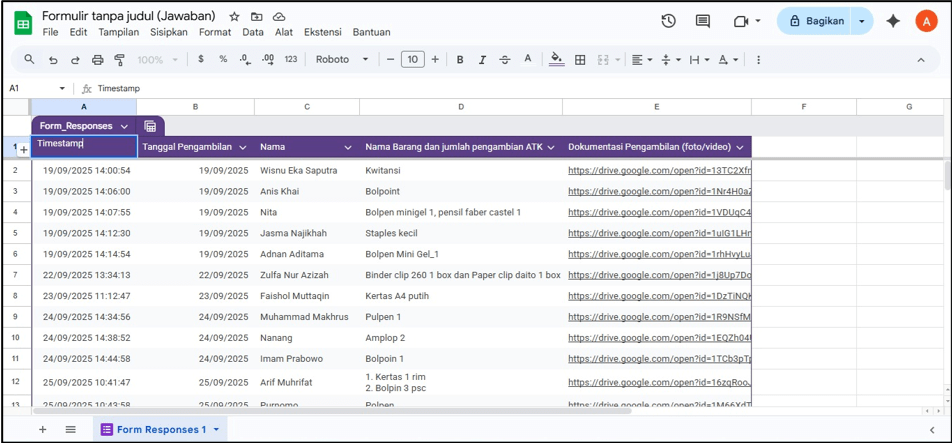
Task: Open version history clock icon
Action: [668, 21]
